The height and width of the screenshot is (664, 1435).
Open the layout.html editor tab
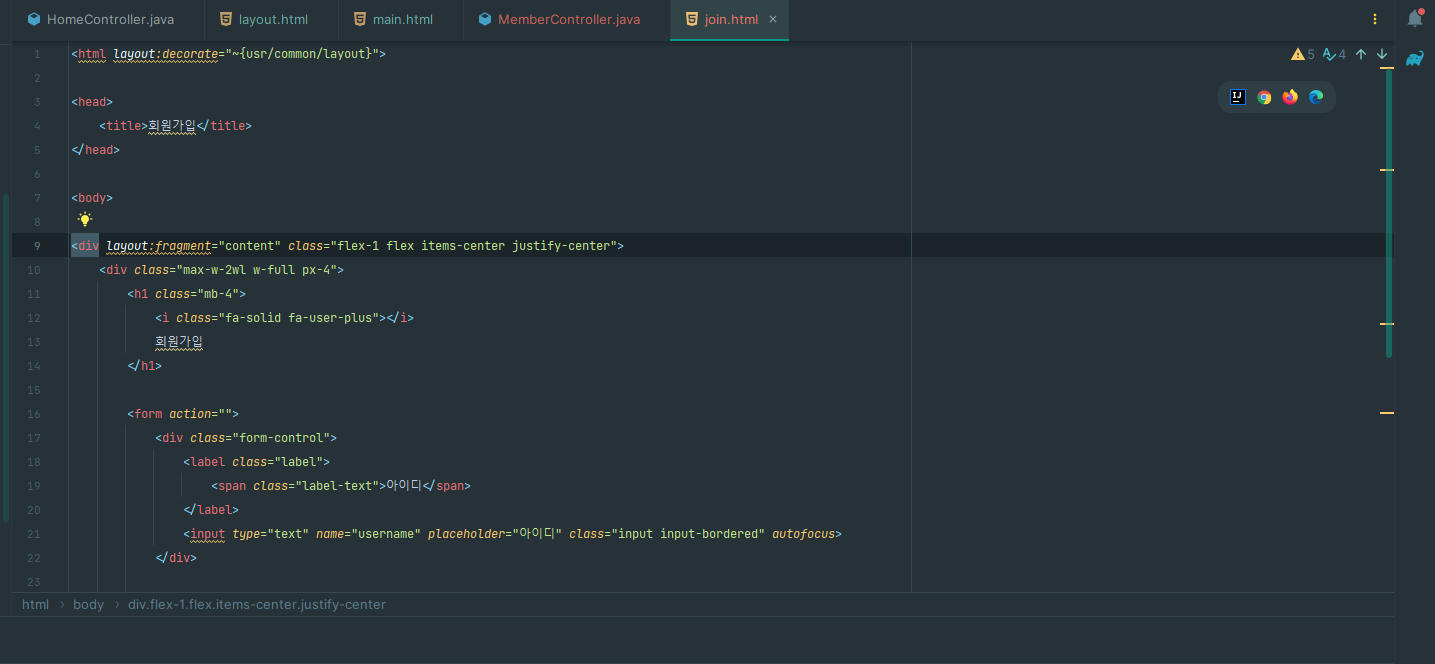tap(263, 20)
